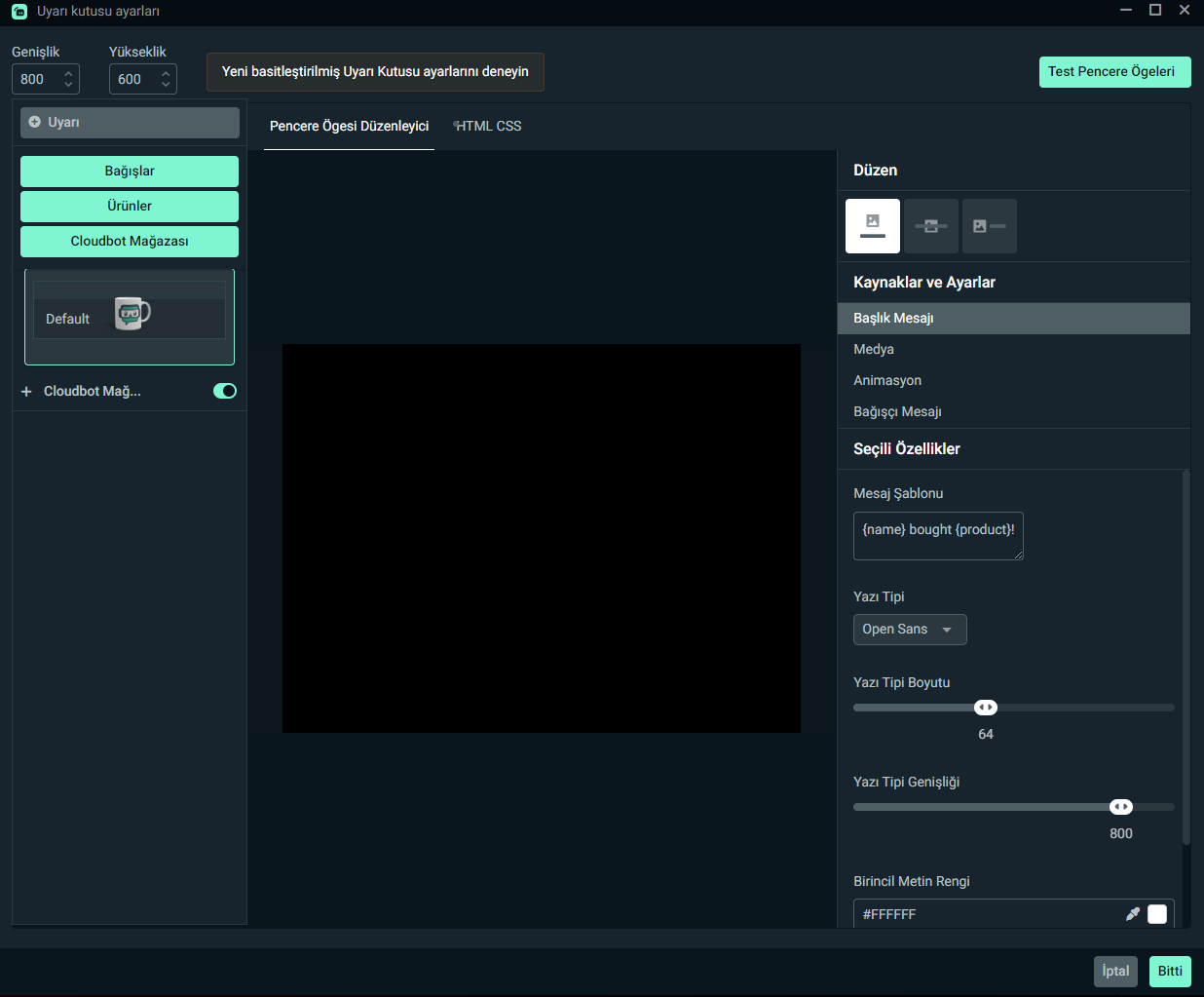Image resolution: width=1204 pixels, height=997 pixels.
Task: Toggle the Cloudbot Mağ... switch off
Action: (x=225, y=391)
